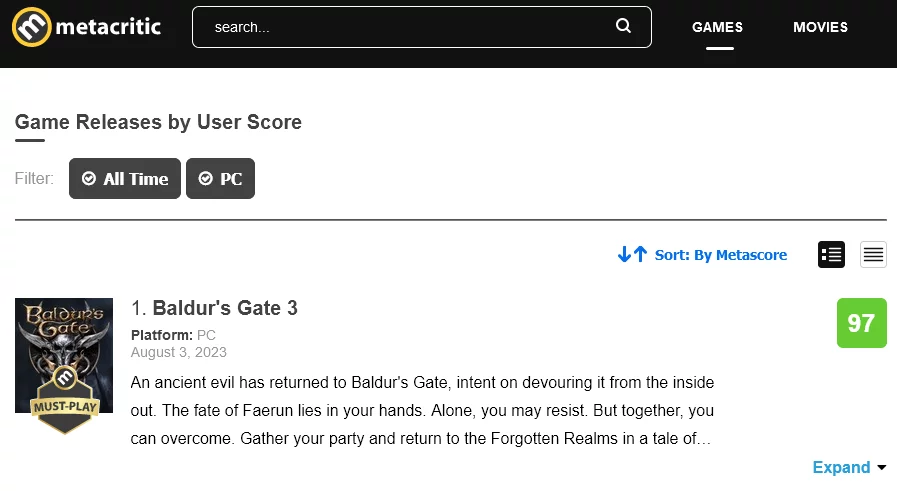
Task: Click the Must-Play badge on the cover
Action: 65,401
